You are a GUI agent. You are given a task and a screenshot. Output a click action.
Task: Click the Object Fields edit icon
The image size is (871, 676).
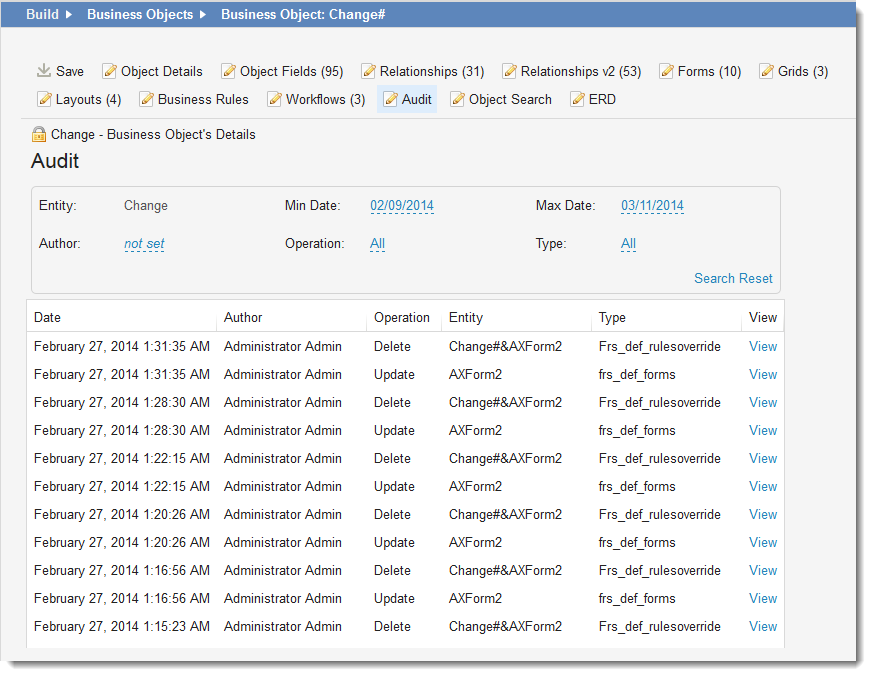pyautogui.click(x=229, y=71)
